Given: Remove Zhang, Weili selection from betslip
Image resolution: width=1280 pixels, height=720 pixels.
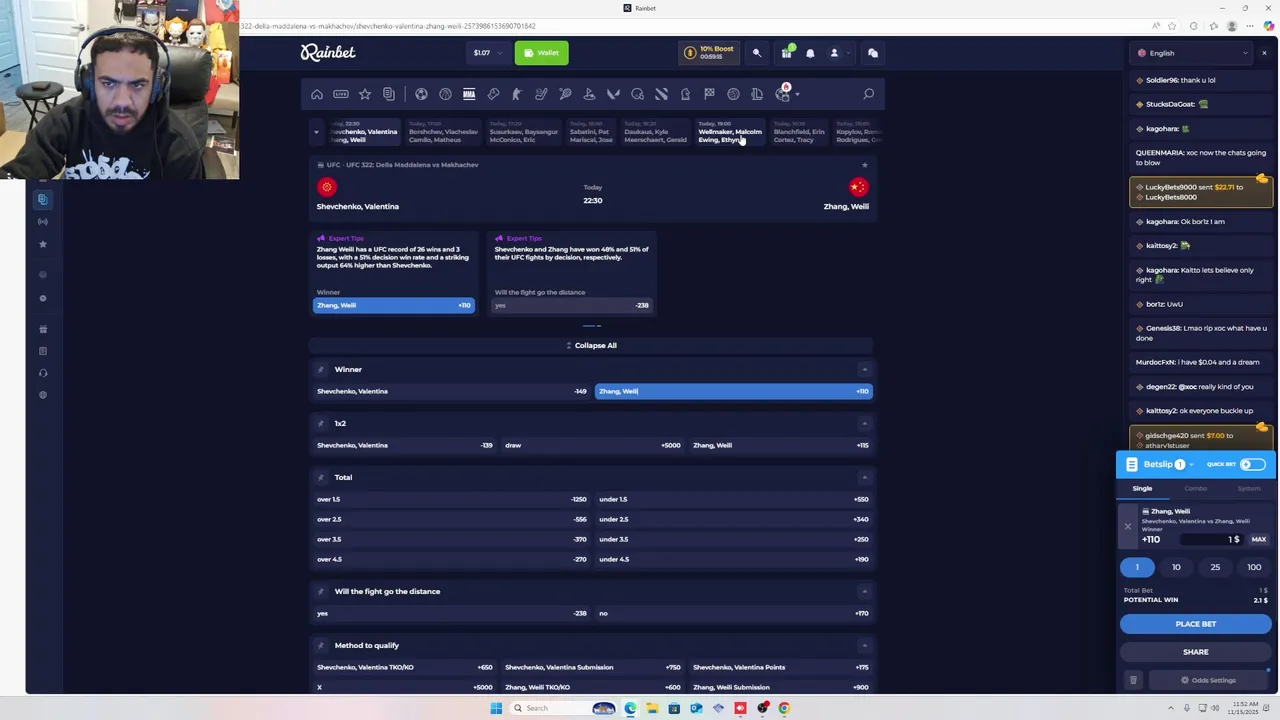Looking at the screenshot, I should tap(1127, 526).
